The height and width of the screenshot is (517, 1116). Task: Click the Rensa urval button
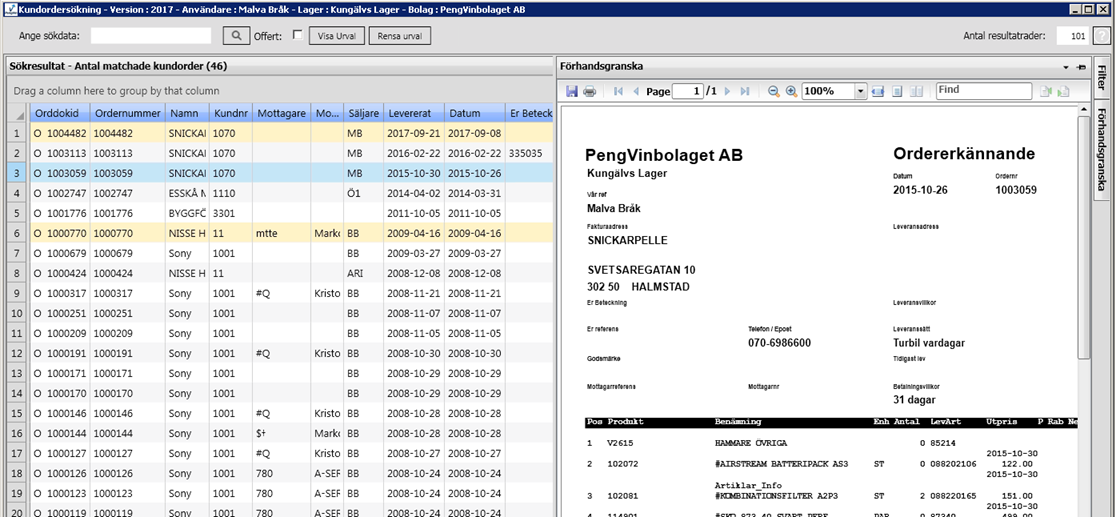[400, 36]
